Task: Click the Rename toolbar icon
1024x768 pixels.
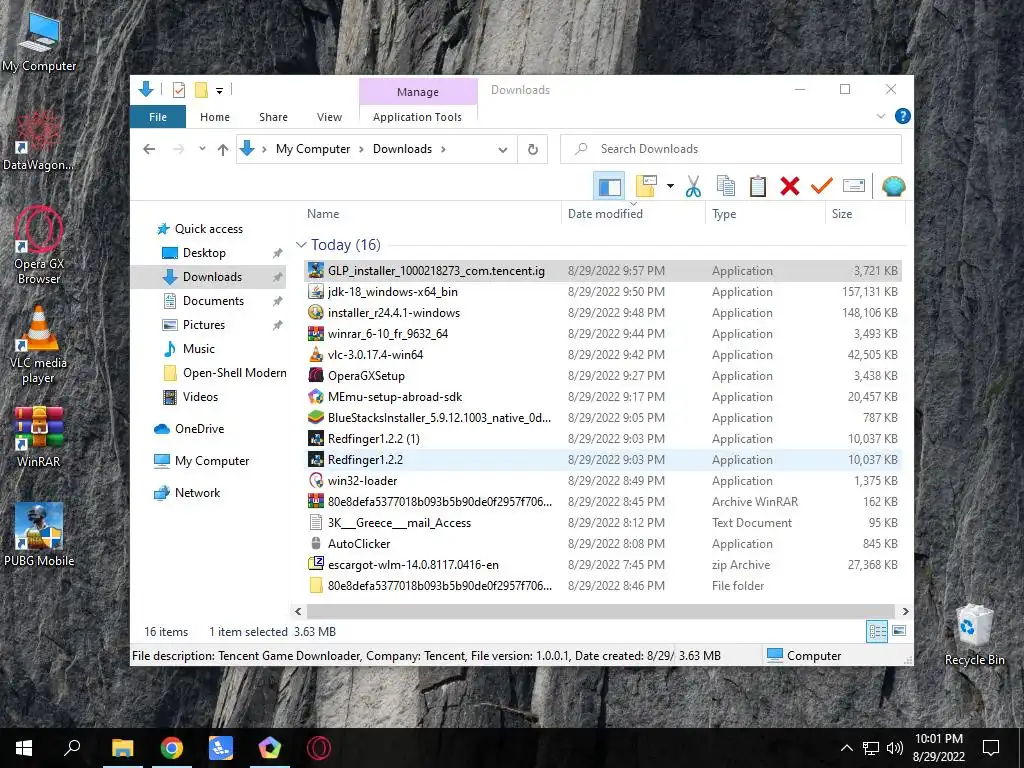Action: click(854, 186)
